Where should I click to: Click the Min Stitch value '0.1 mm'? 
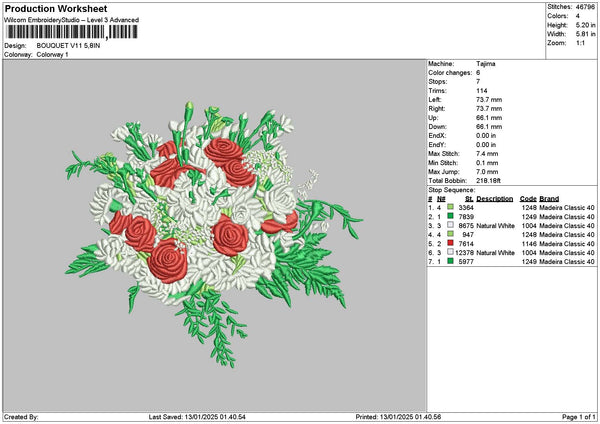[487, 163]
